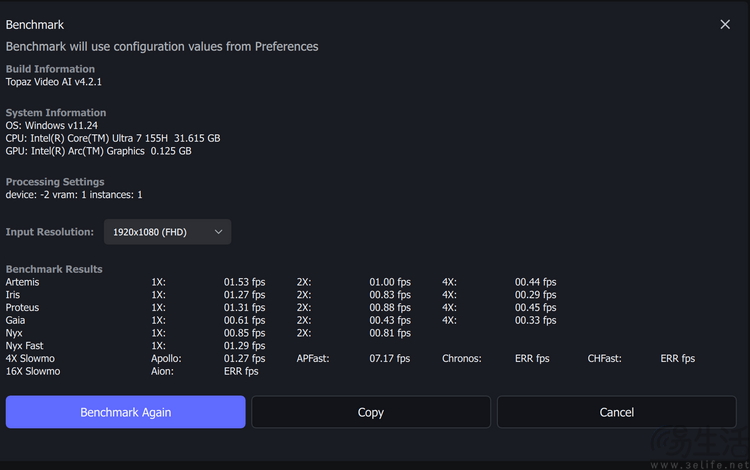The height and width of the screenshot is (470, 750).
Task: Cancel the benchmark dialog
Action: click(617, 412)
